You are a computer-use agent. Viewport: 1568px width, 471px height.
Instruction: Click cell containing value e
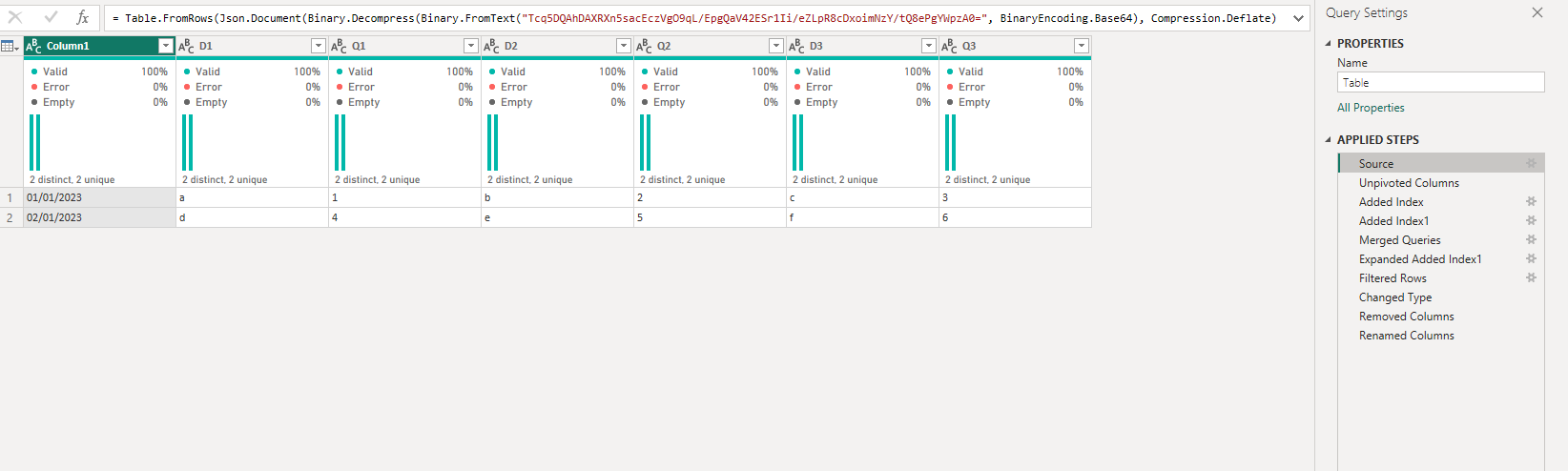click(557, 217)
